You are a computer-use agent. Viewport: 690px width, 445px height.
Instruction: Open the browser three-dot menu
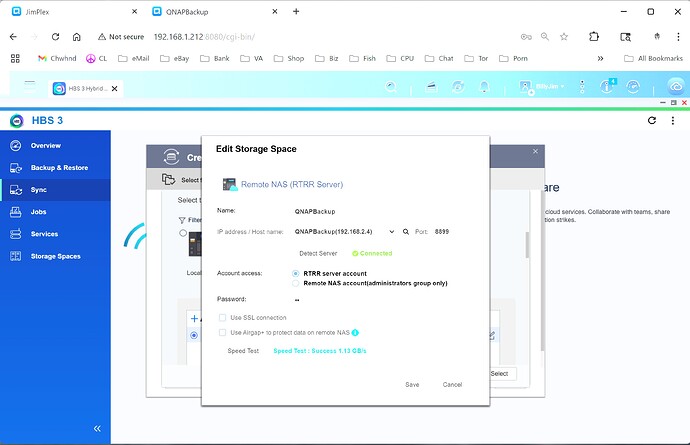pyautogui.click(x=678, y=37)
